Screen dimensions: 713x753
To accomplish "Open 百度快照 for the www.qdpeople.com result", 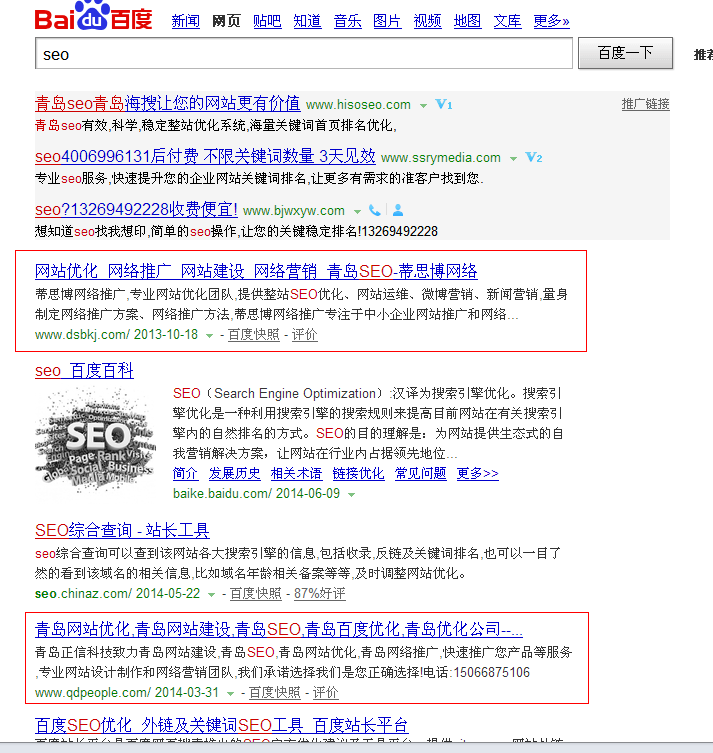I will [x=275, y=692].
